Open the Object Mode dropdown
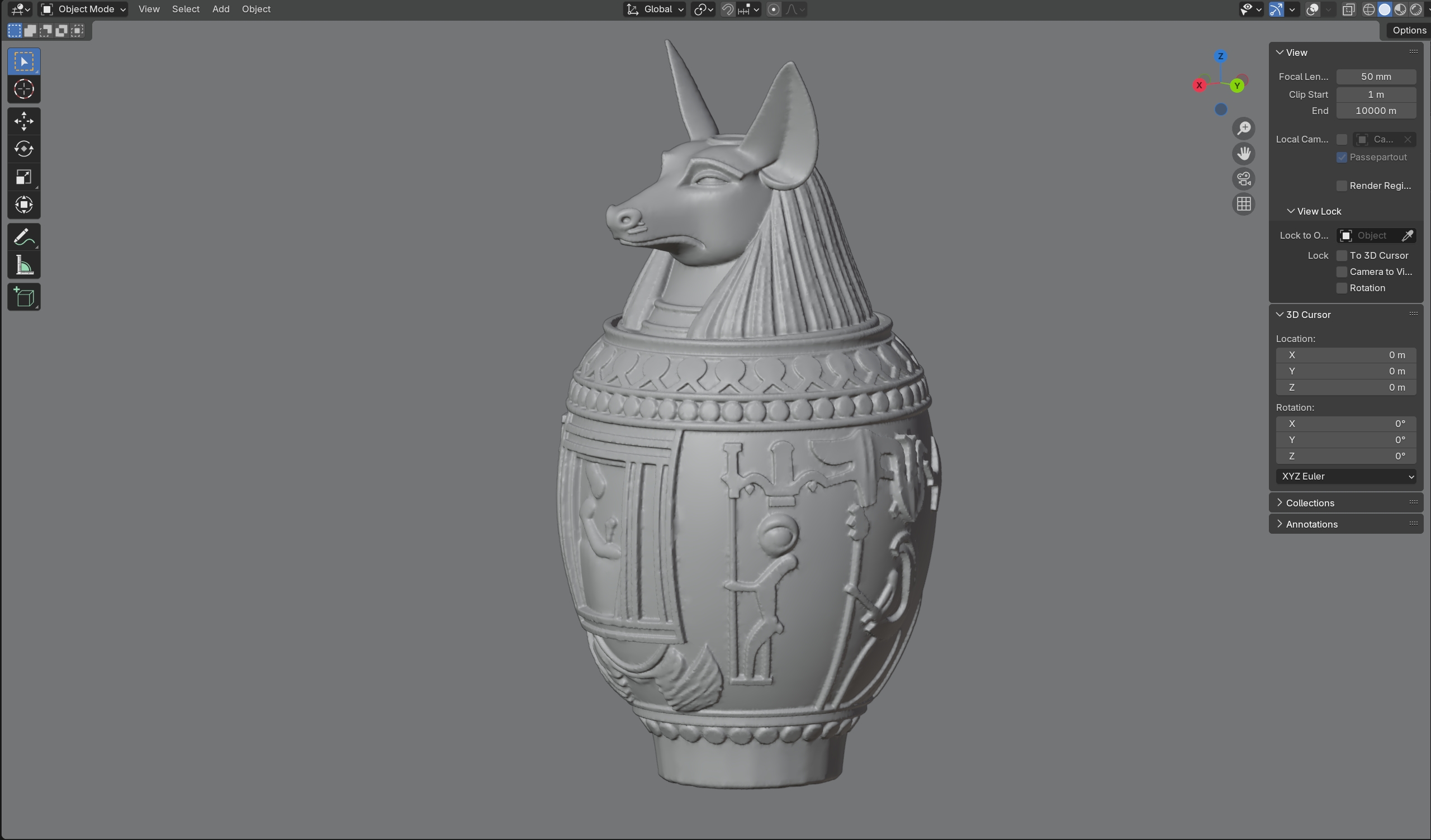The height and width of the screenshot is (840, 1431). tap(83, 9)
